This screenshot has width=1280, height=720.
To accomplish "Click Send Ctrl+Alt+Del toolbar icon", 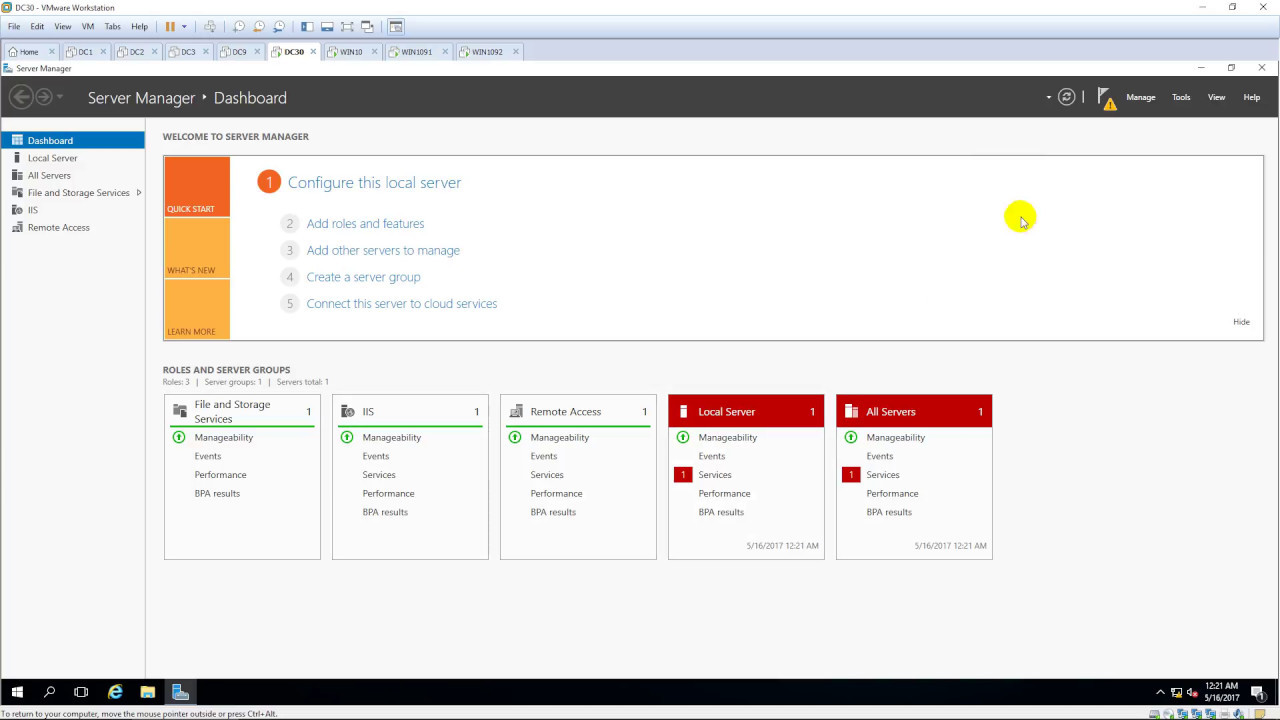I will (209, 26).
